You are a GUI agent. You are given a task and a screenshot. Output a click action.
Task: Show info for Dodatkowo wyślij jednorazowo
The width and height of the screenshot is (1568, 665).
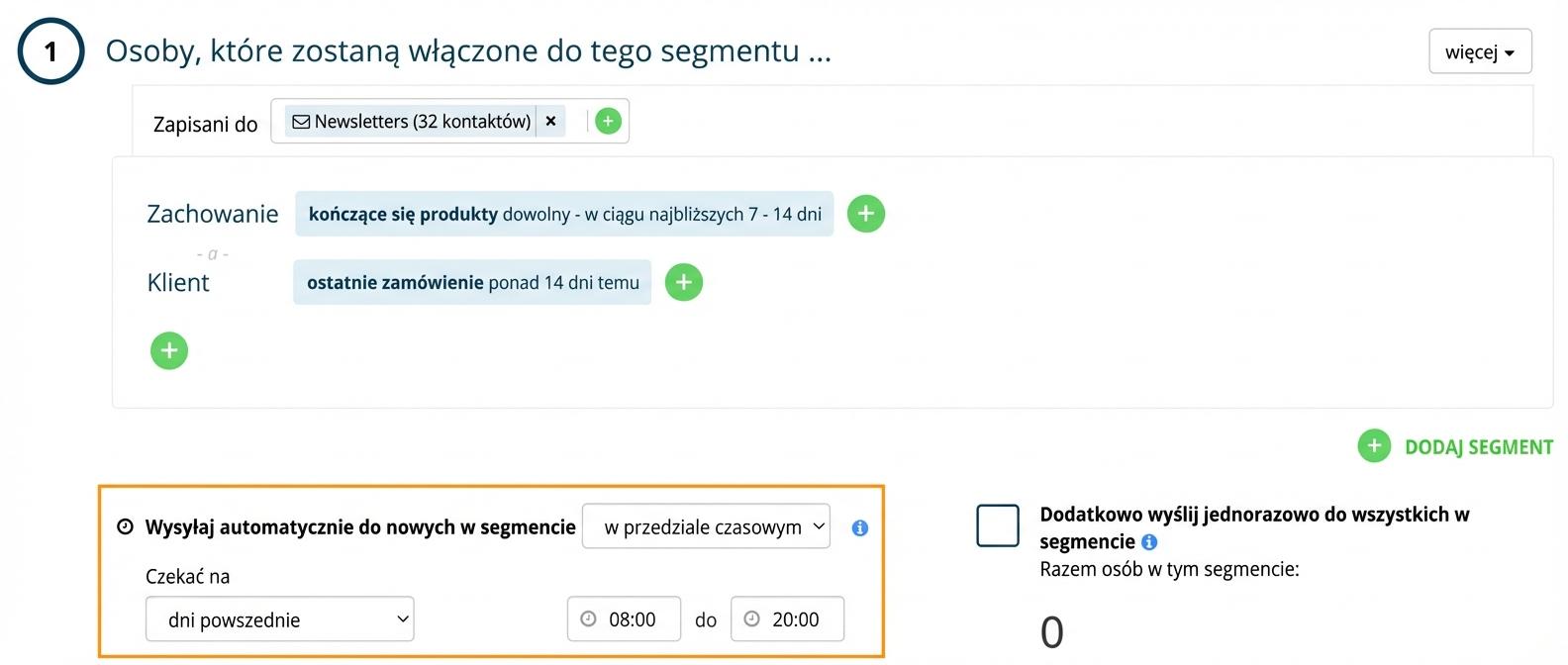pos(1149,542)
